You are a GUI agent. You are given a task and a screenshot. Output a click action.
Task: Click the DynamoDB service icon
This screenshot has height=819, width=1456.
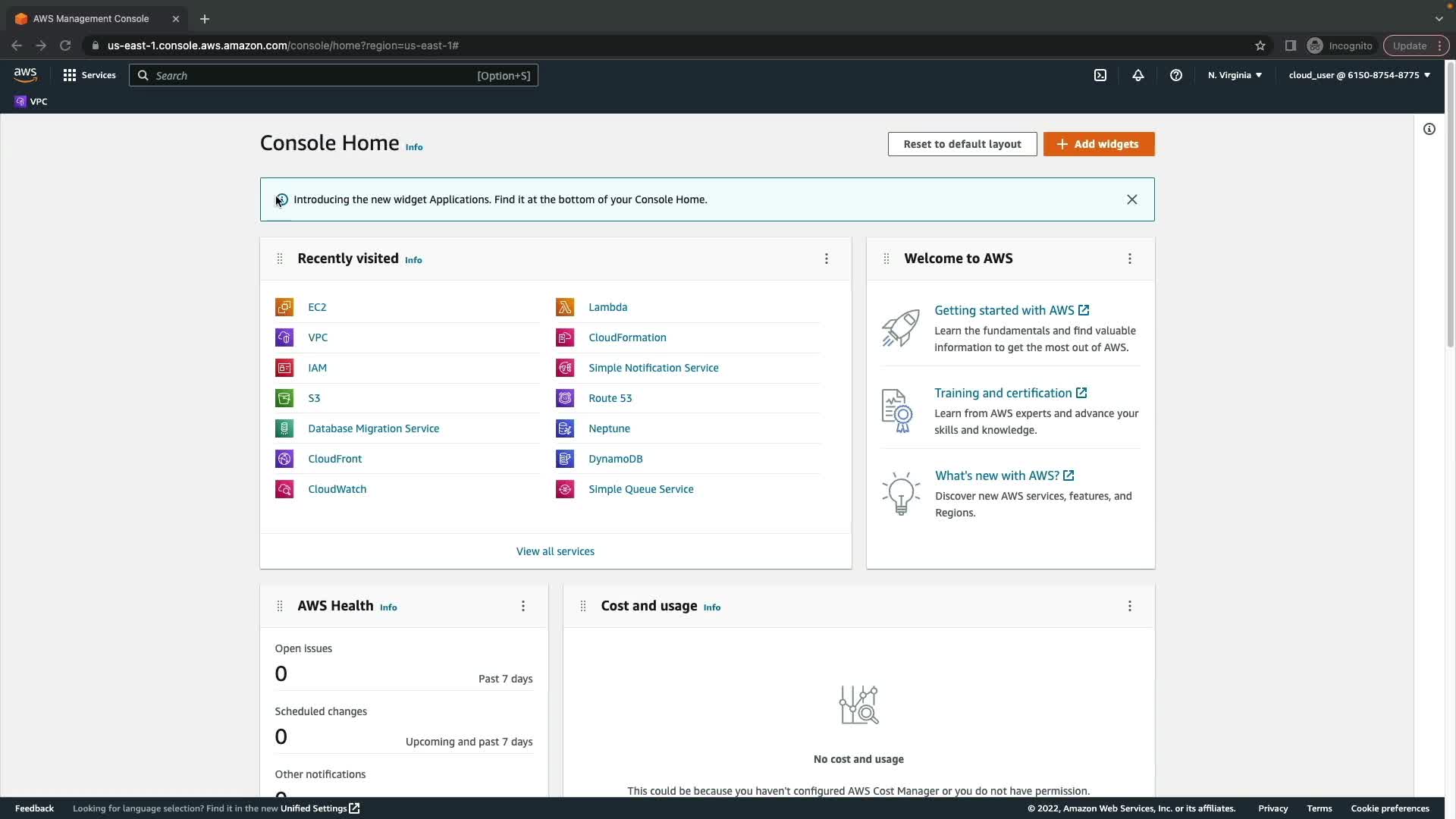(x=565, y=459)
